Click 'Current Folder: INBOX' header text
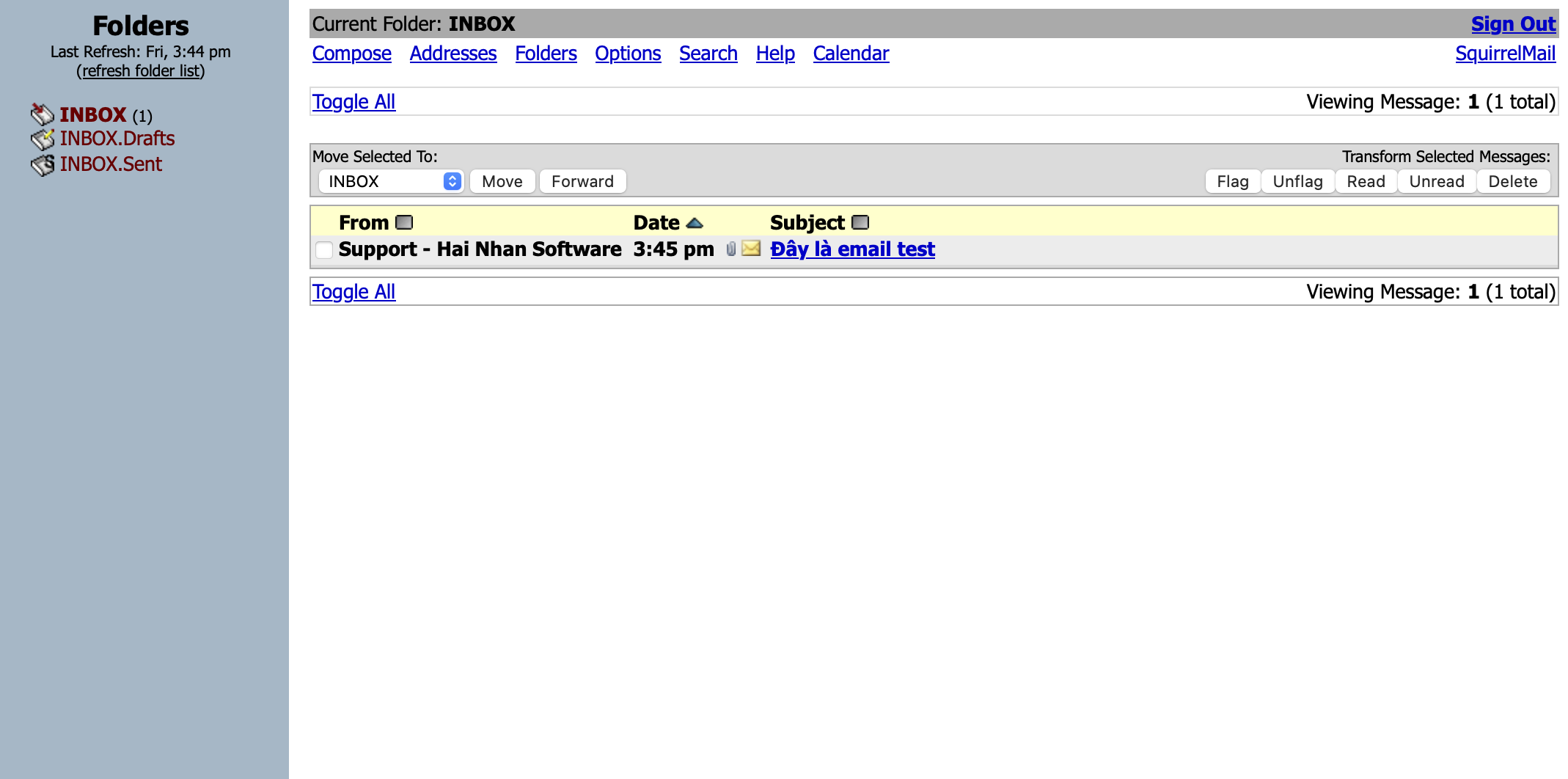1568x779 pixels. coord(414,24)
